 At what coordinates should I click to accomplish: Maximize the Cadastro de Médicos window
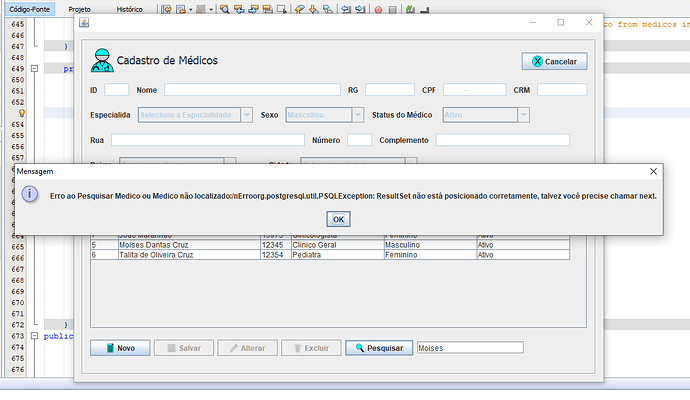[561, 22]
